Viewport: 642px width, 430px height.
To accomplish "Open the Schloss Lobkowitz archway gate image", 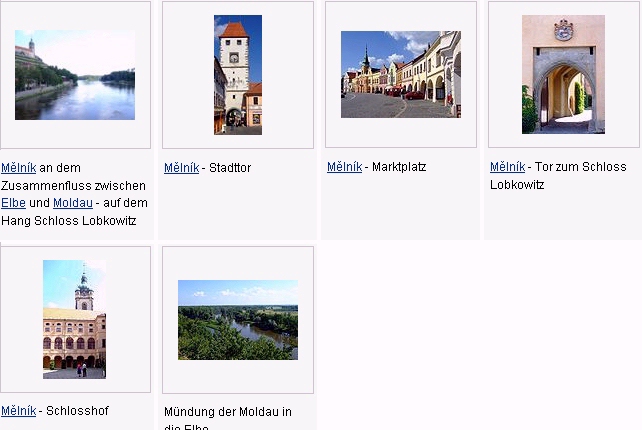I will point(563,75).
